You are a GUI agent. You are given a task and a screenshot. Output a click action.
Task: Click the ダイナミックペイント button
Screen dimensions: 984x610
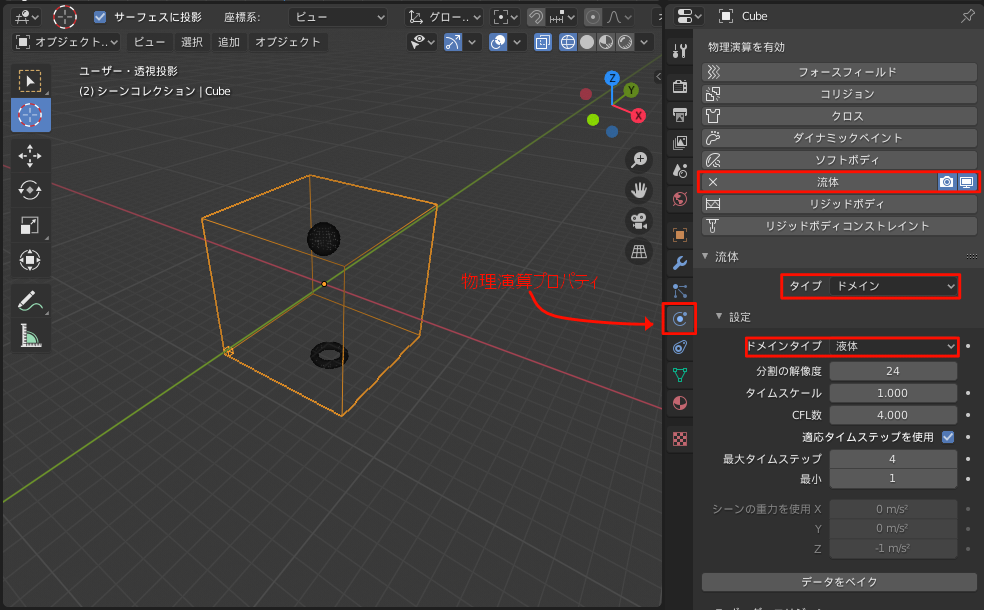tap(839, 138)
